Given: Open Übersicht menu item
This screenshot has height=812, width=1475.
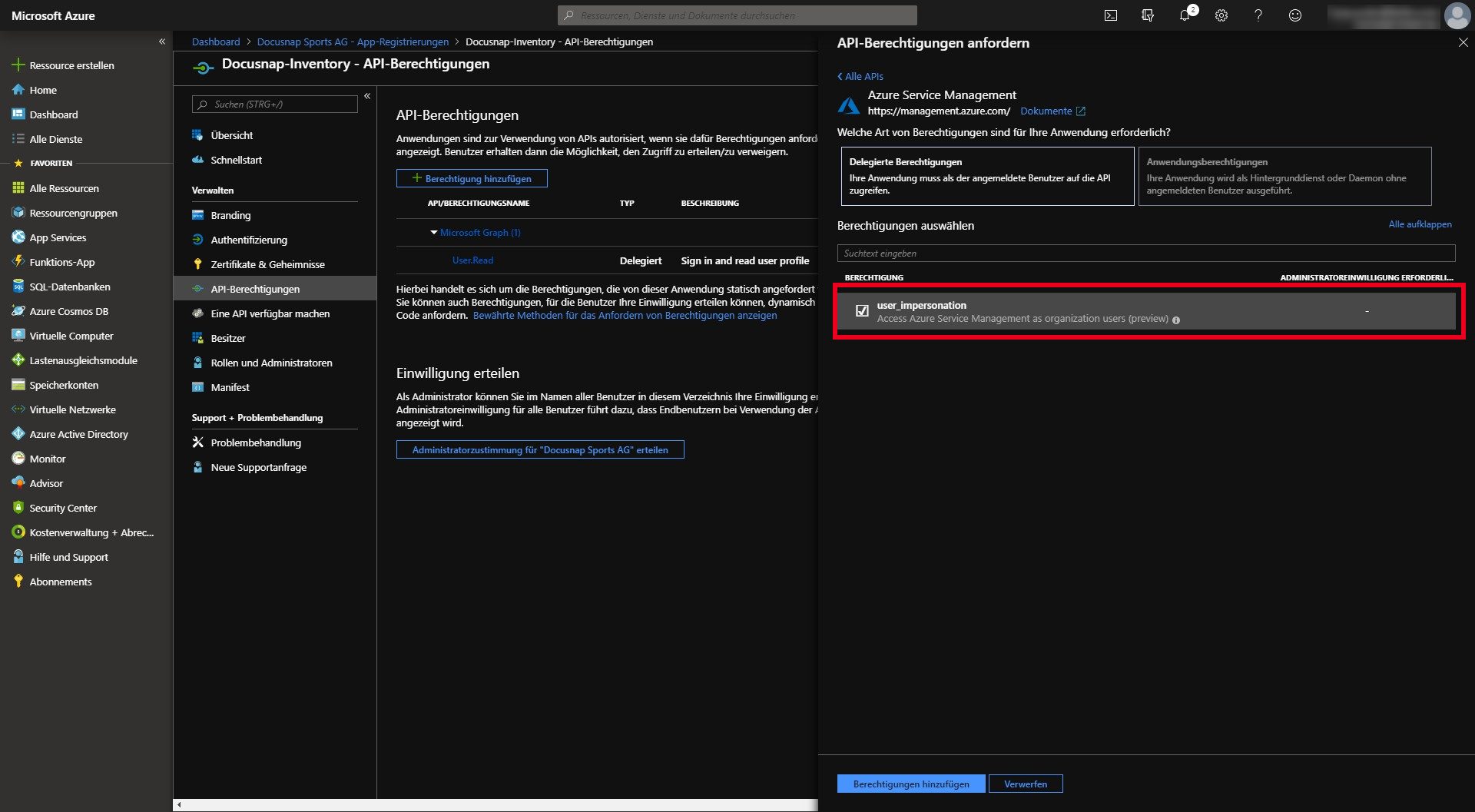Looking at the screenshot, I should pos(231,135).
